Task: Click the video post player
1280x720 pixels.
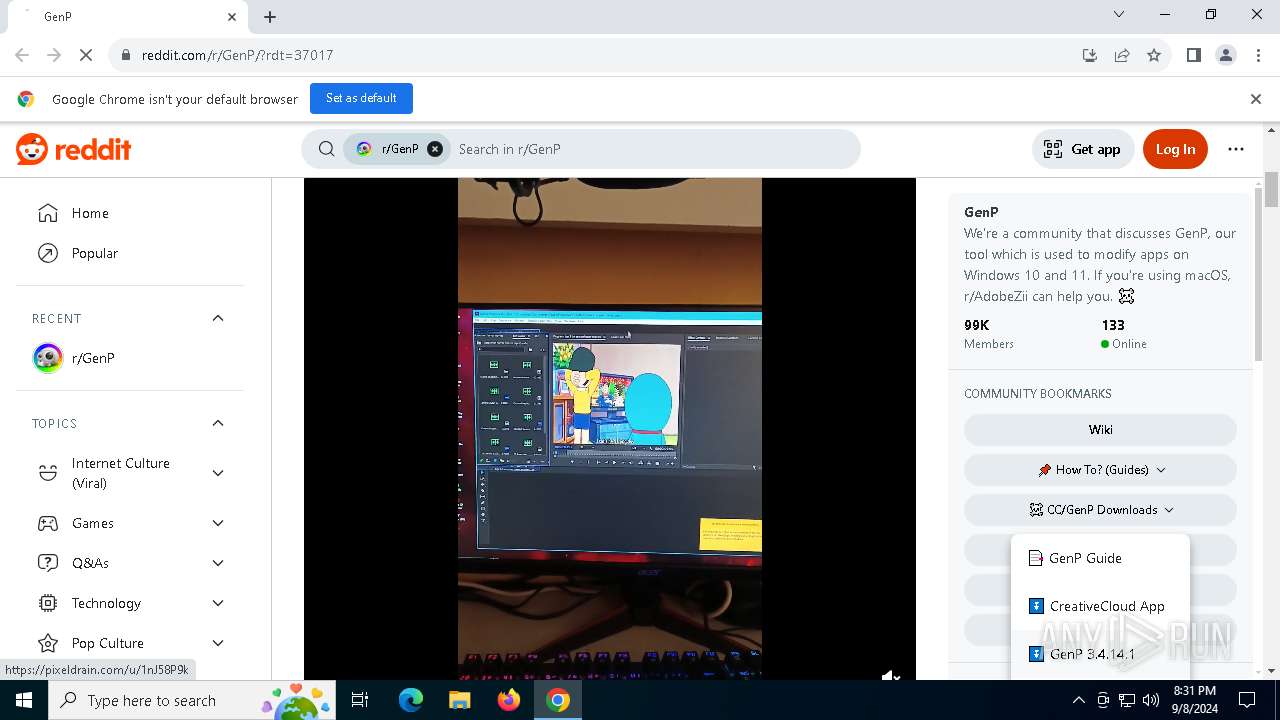Action: click(610, 429)
